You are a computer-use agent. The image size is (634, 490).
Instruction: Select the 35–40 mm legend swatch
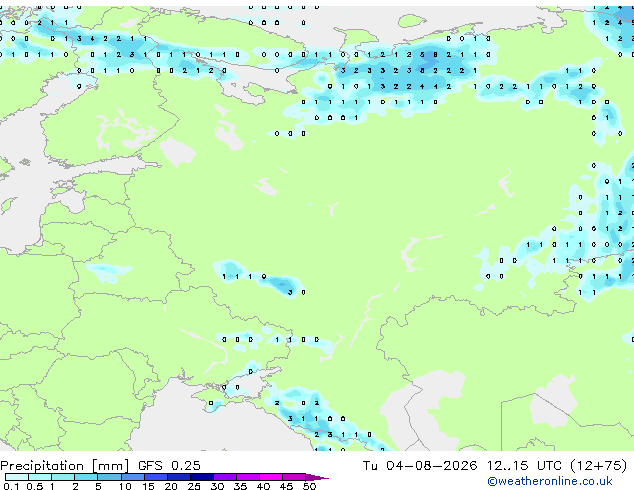point(248,477)
